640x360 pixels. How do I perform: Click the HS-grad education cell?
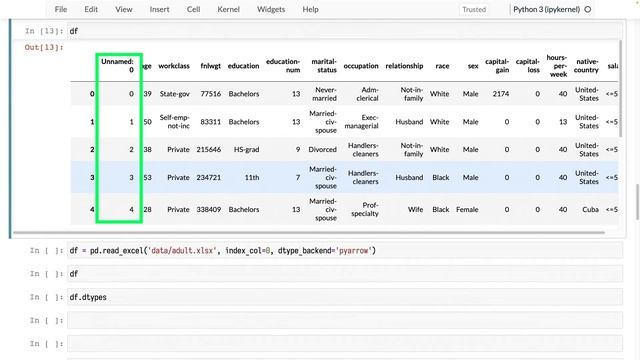coord(247,149)
